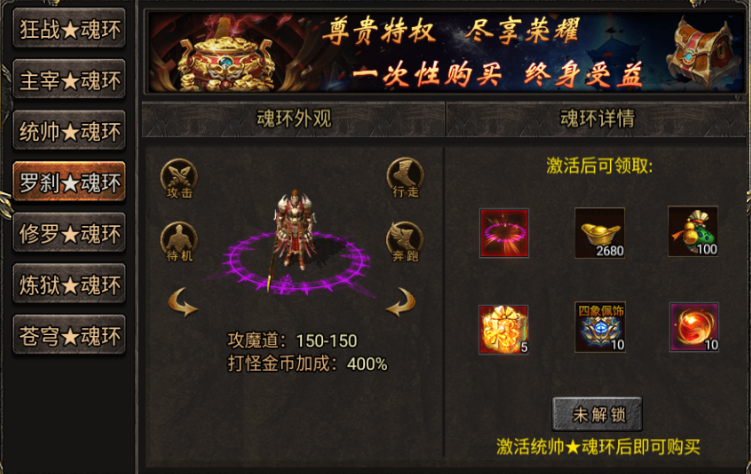Screen dimensions: 751x474
Task: Click the purple soul ring reward icon
Action: click(x=504, y=233)
